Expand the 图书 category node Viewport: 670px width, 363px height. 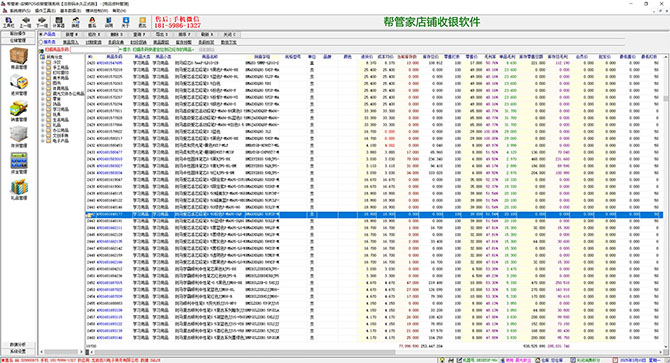[x=43, y=83]
